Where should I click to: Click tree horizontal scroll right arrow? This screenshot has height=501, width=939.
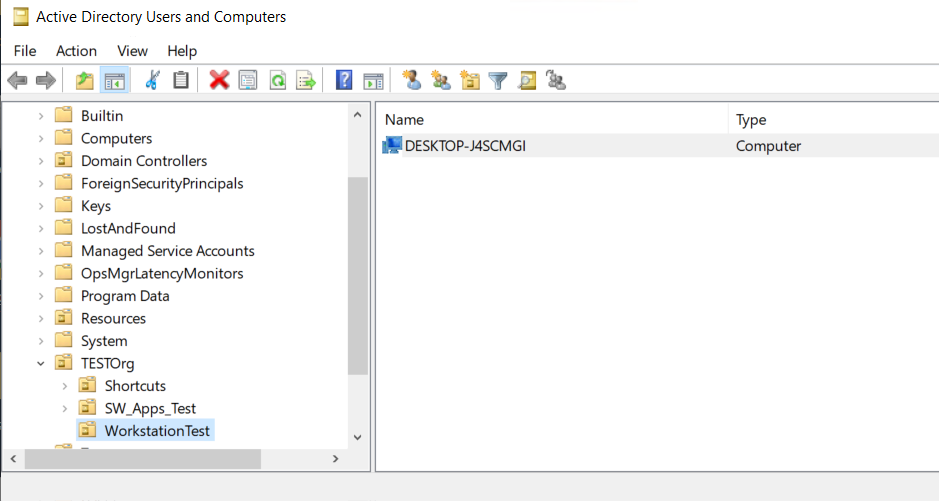(x=335, y=459)
